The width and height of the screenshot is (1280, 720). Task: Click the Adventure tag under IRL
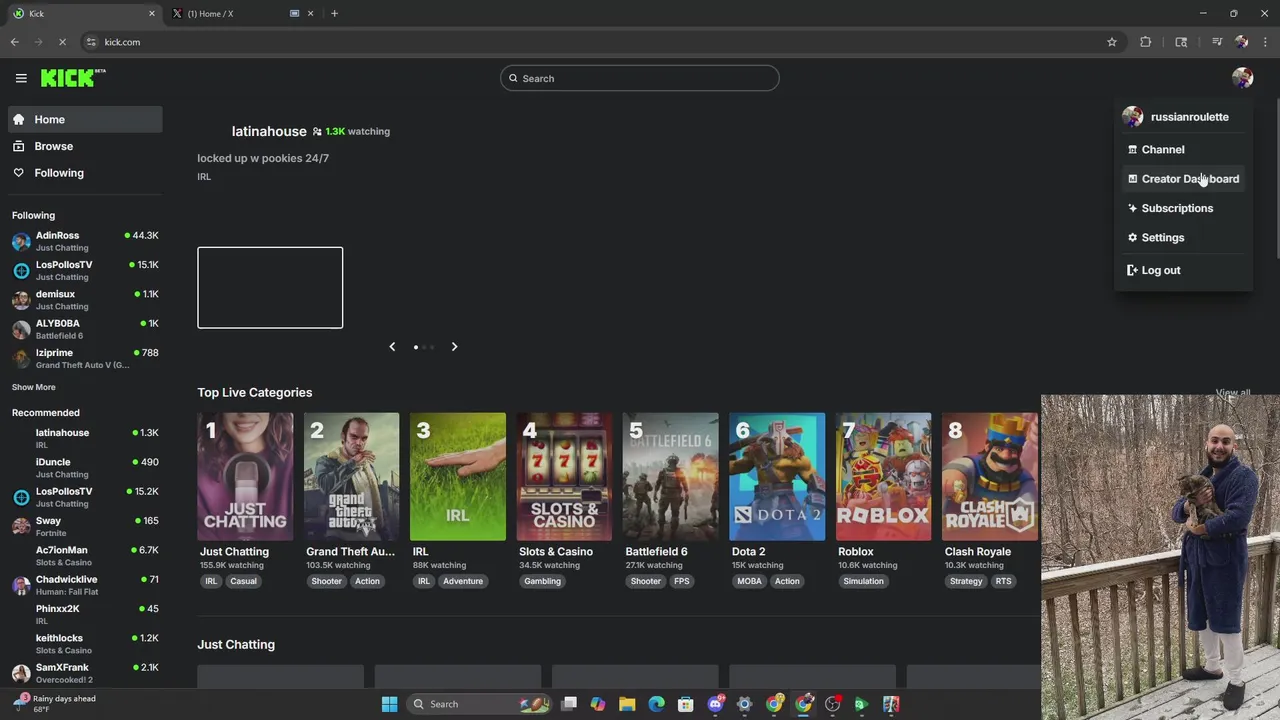pos(463,581)
